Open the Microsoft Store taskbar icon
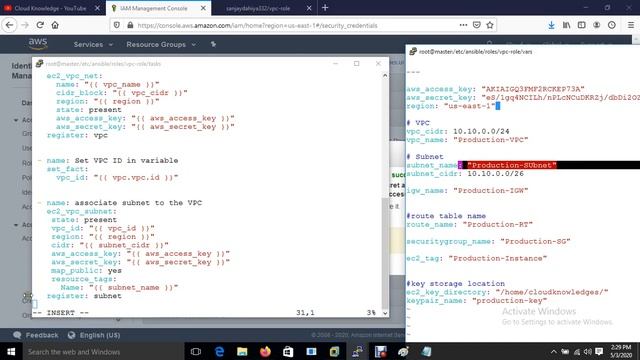The height and width of the screenshot is (360, 640). (x=288, y=351)
